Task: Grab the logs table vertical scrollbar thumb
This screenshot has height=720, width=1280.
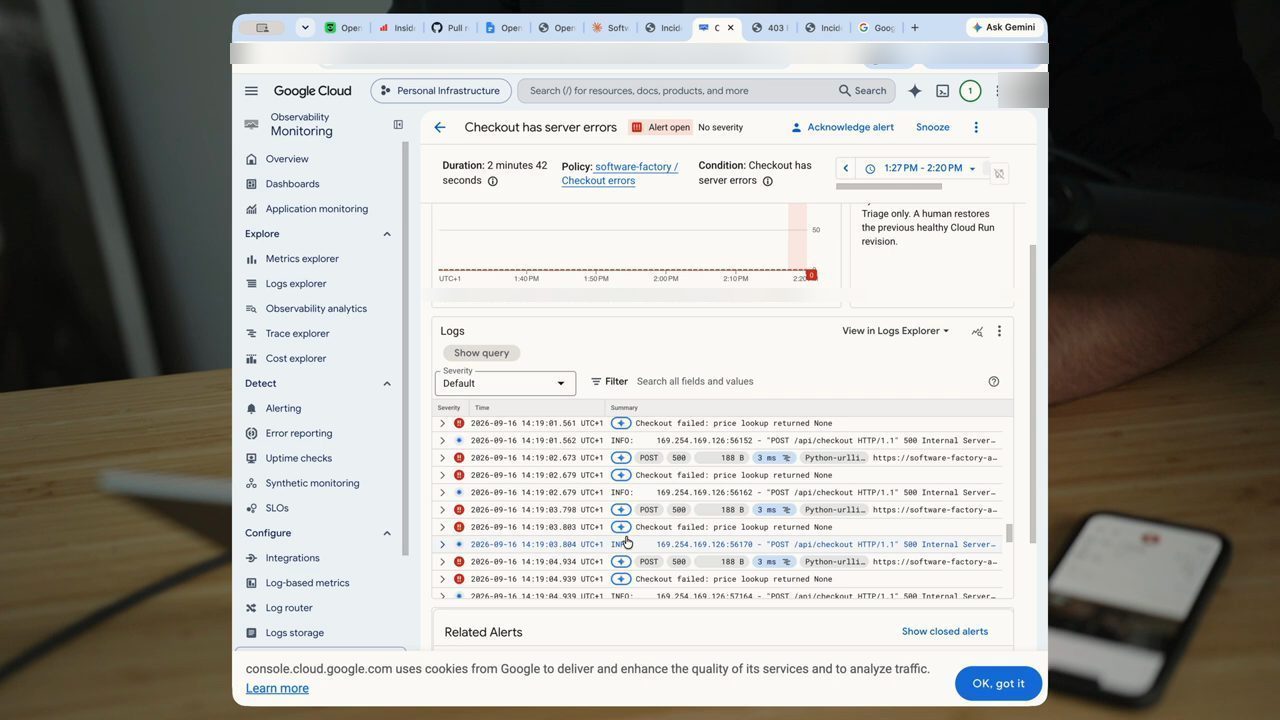Action: [x=1009, y=533]
